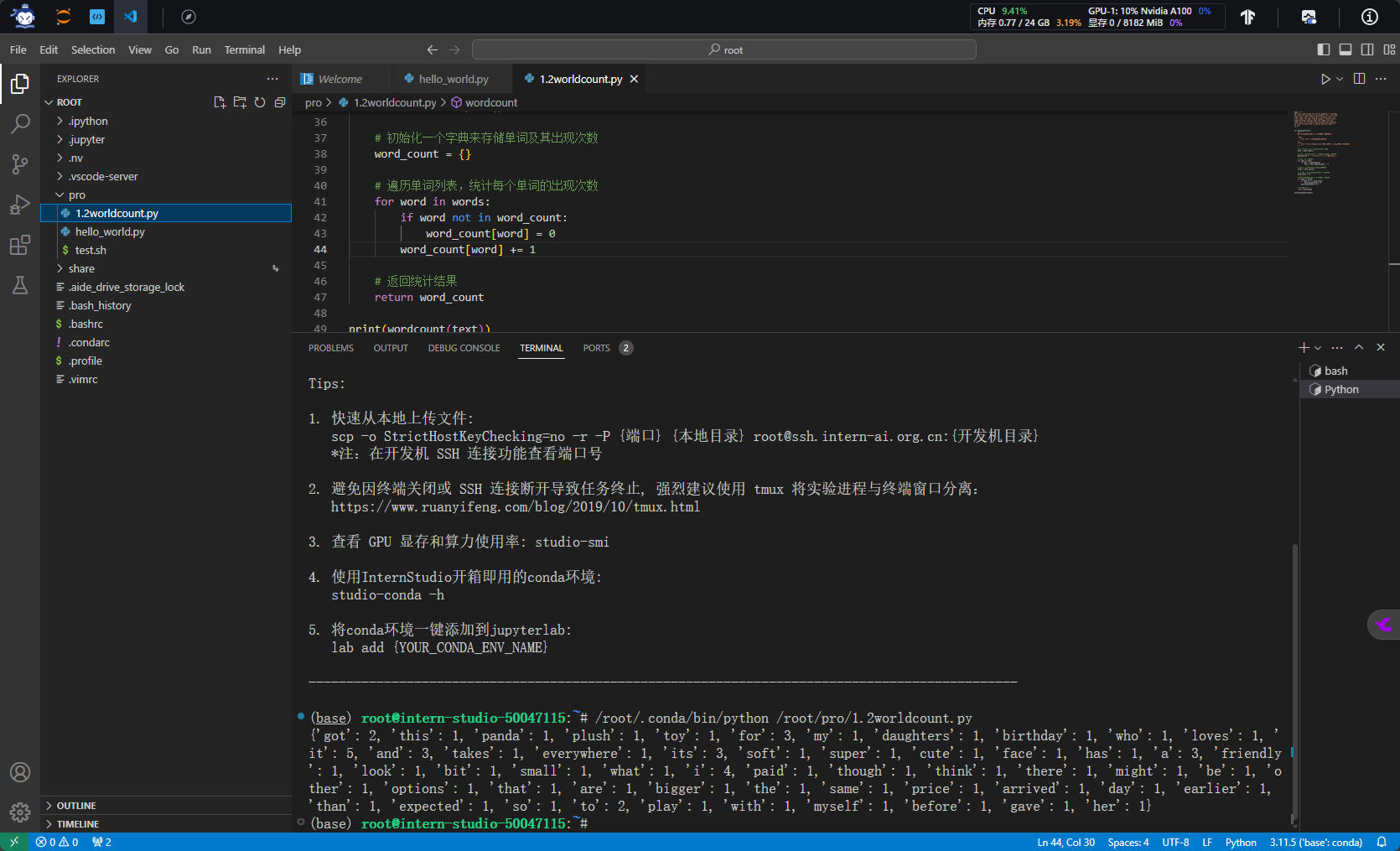The width and height of the screenshot is (1400, 851).
Task: Toggle the bottom panel visibility
Action: (1346, 49)
